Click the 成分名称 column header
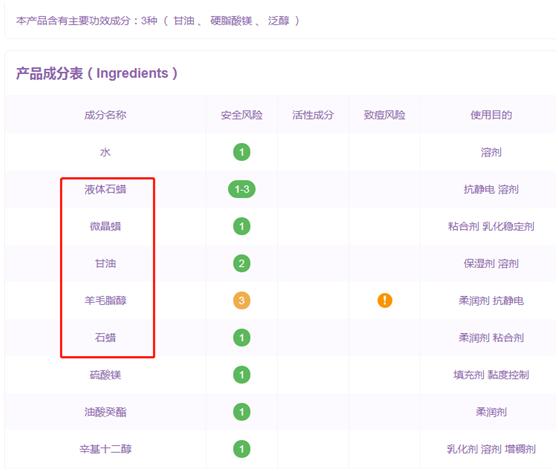 (105, 115)
